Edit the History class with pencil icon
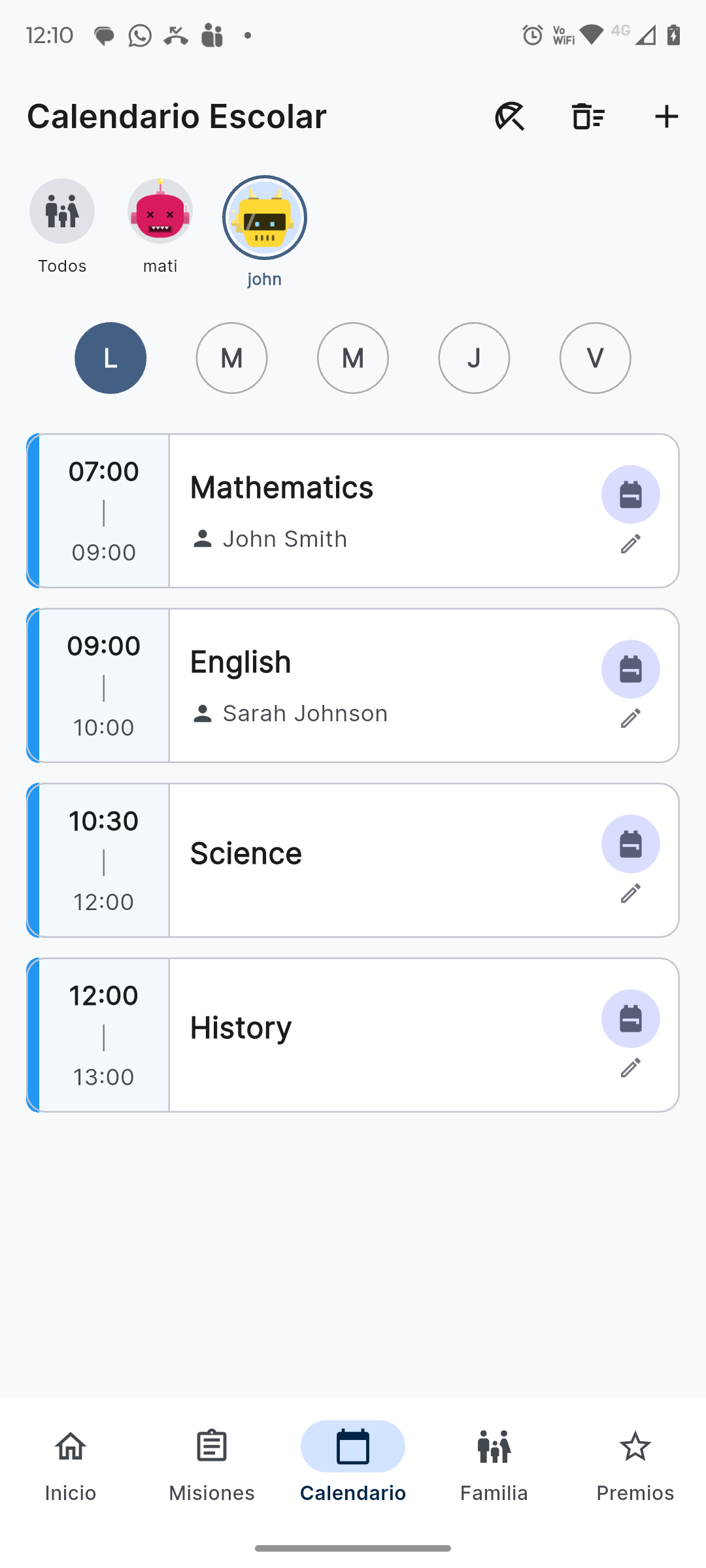 pyautogui.click(x=630, y=1068)
